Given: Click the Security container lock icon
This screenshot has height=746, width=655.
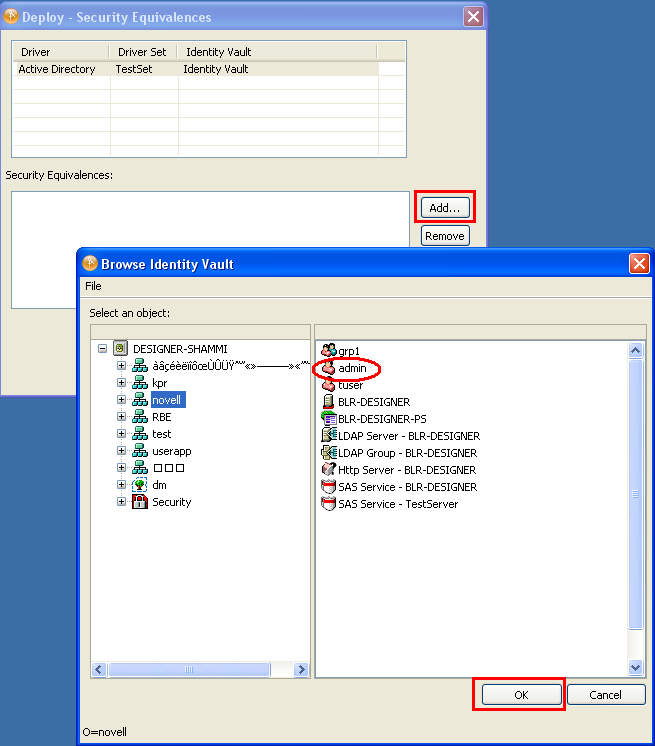Looking at the screenshot, I should [x=139, y=501].
